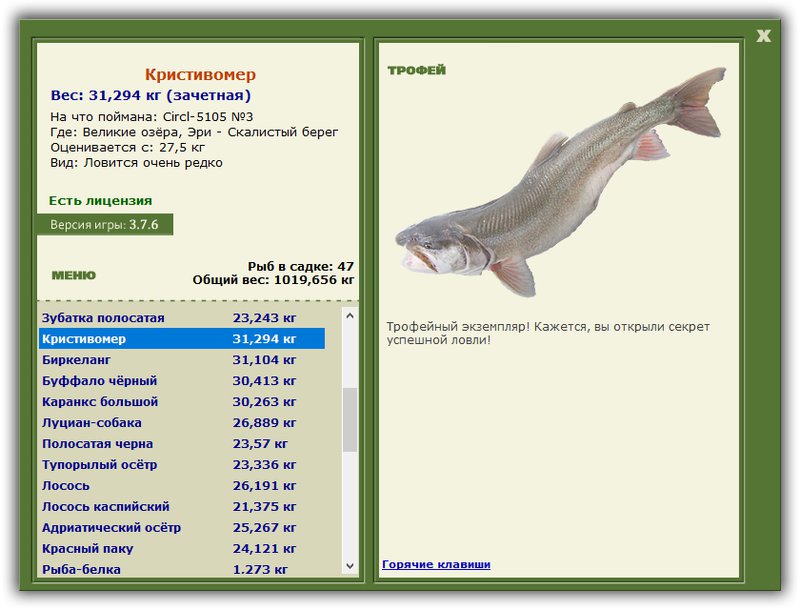
Task: Select Зубатка полосатая in the fish list
Action: click(182, 318)
